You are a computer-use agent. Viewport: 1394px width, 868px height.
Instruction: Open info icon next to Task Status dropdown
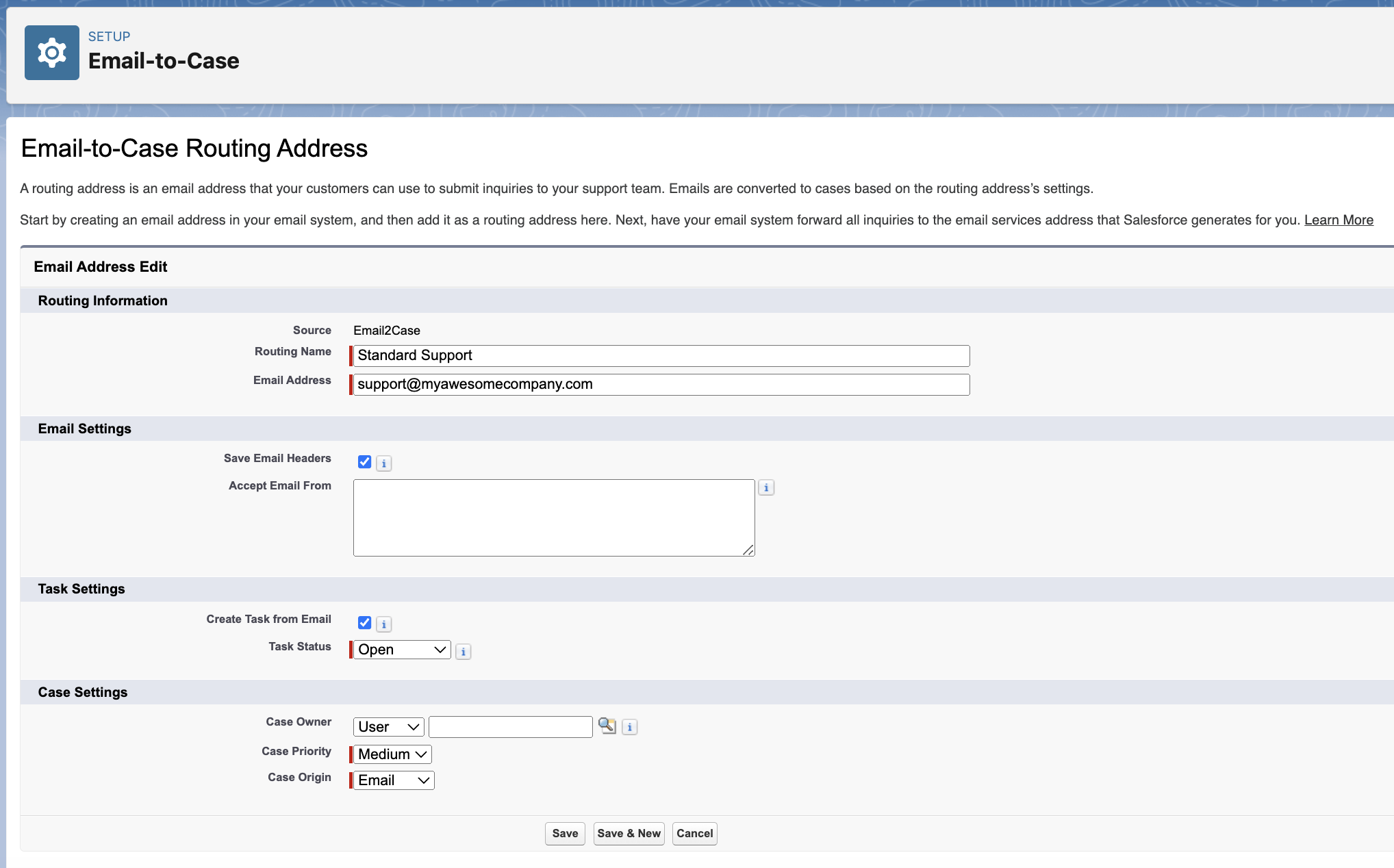pyautogui.click(x=464, y=652)
